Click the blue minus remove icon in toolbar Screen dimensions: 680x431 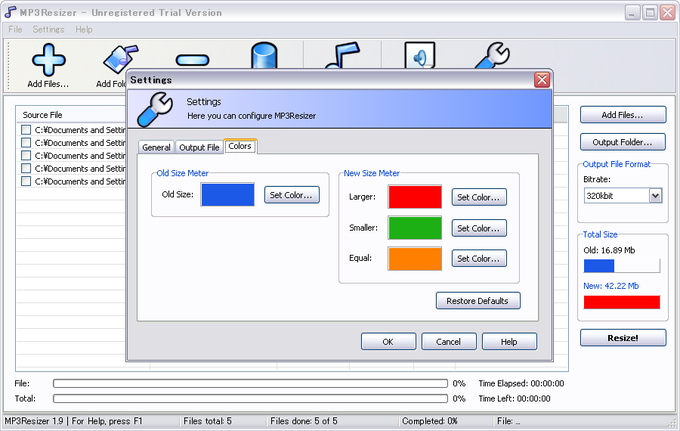(x=193, y=60)
